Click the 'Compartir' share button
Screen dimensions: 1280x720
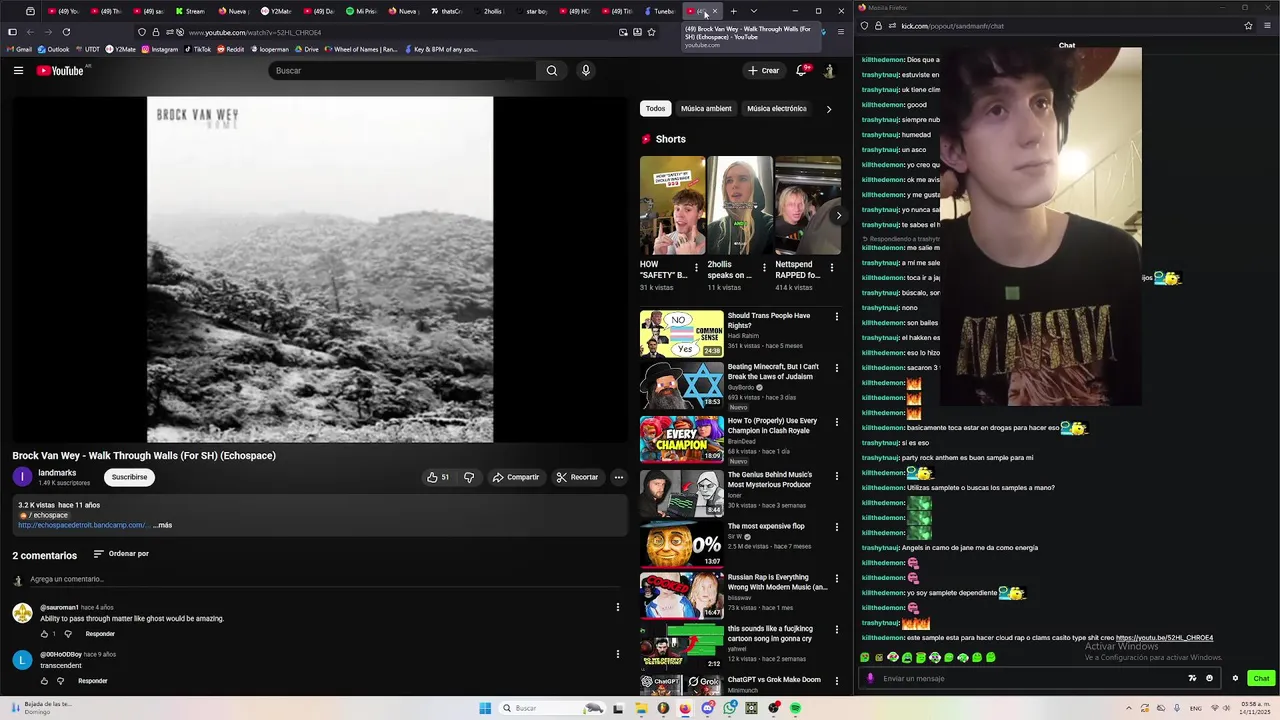(x=516, y=477)
